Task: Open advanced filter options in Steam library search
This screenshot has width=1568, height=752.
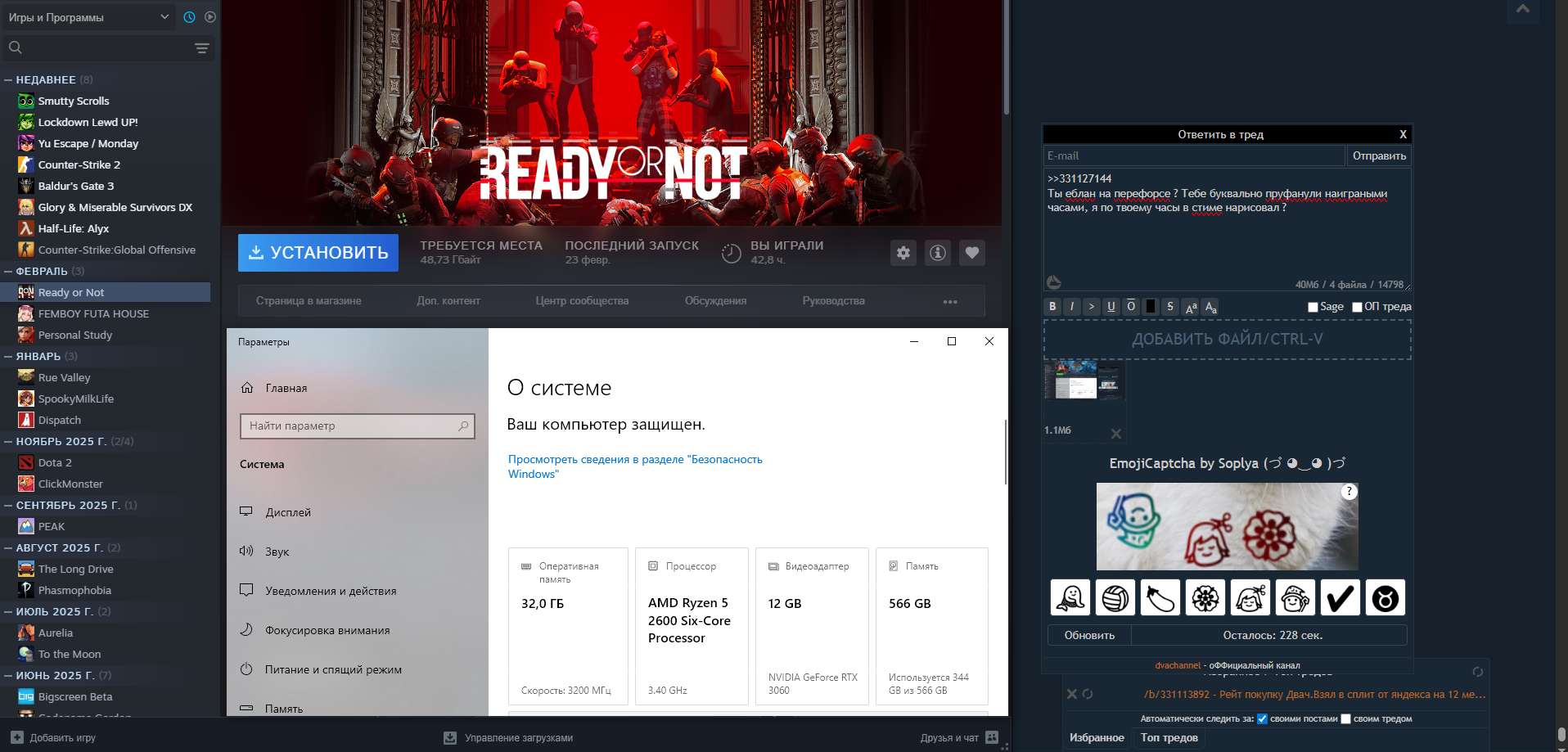Action: tap(202, 48)
